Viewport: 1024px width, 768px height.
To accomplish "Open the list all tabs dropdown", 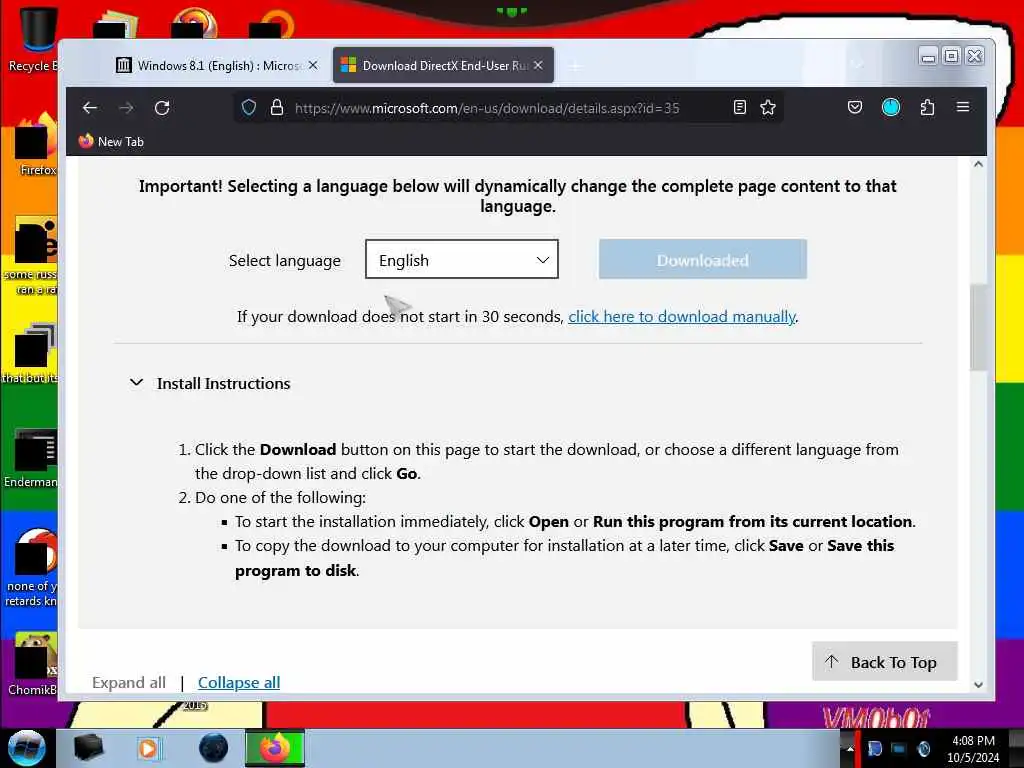I will pyautogui.click(x=858, y=65).
